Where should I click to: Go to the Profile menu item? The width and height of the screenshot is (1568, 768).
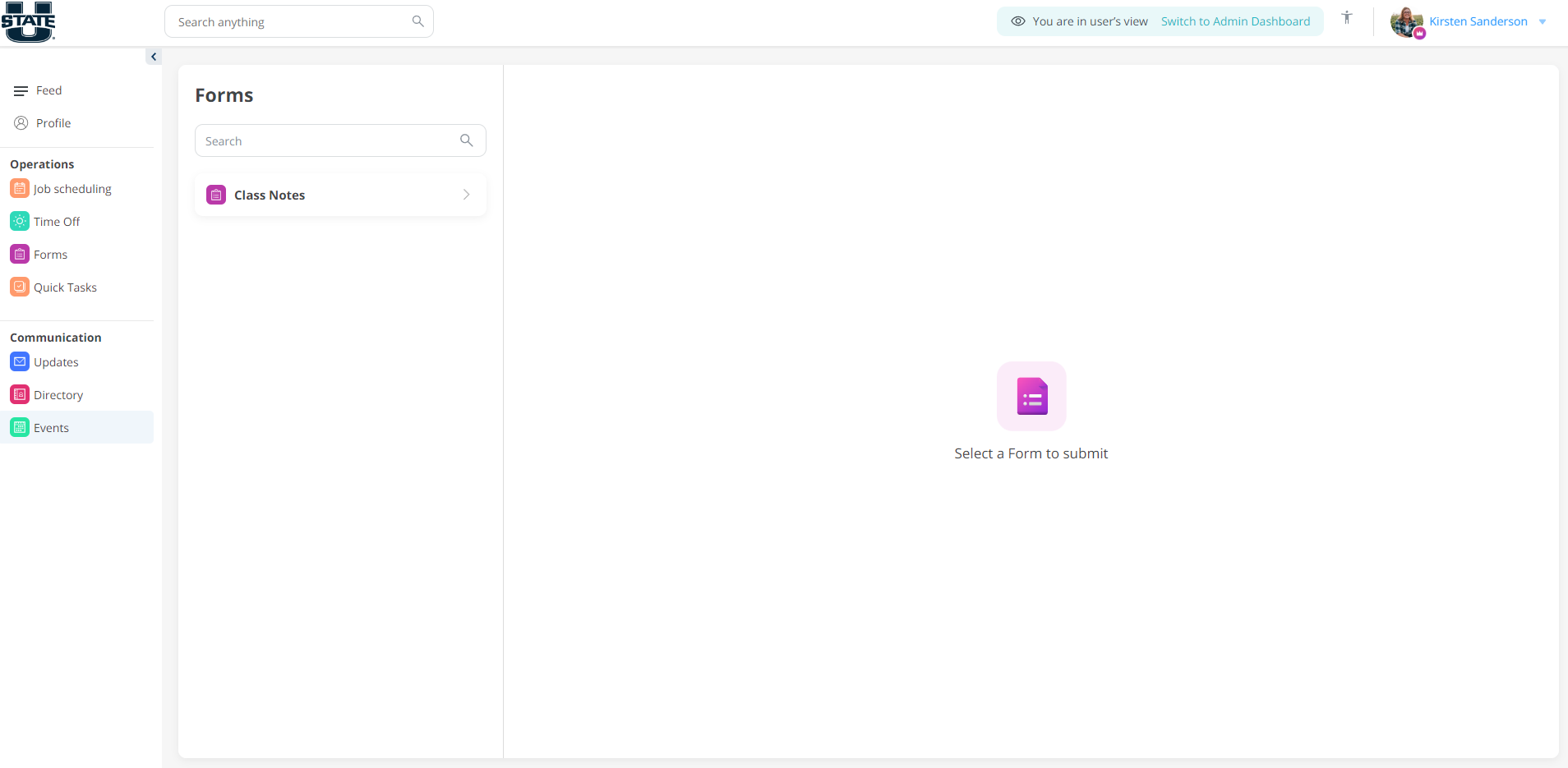(53, 122)
